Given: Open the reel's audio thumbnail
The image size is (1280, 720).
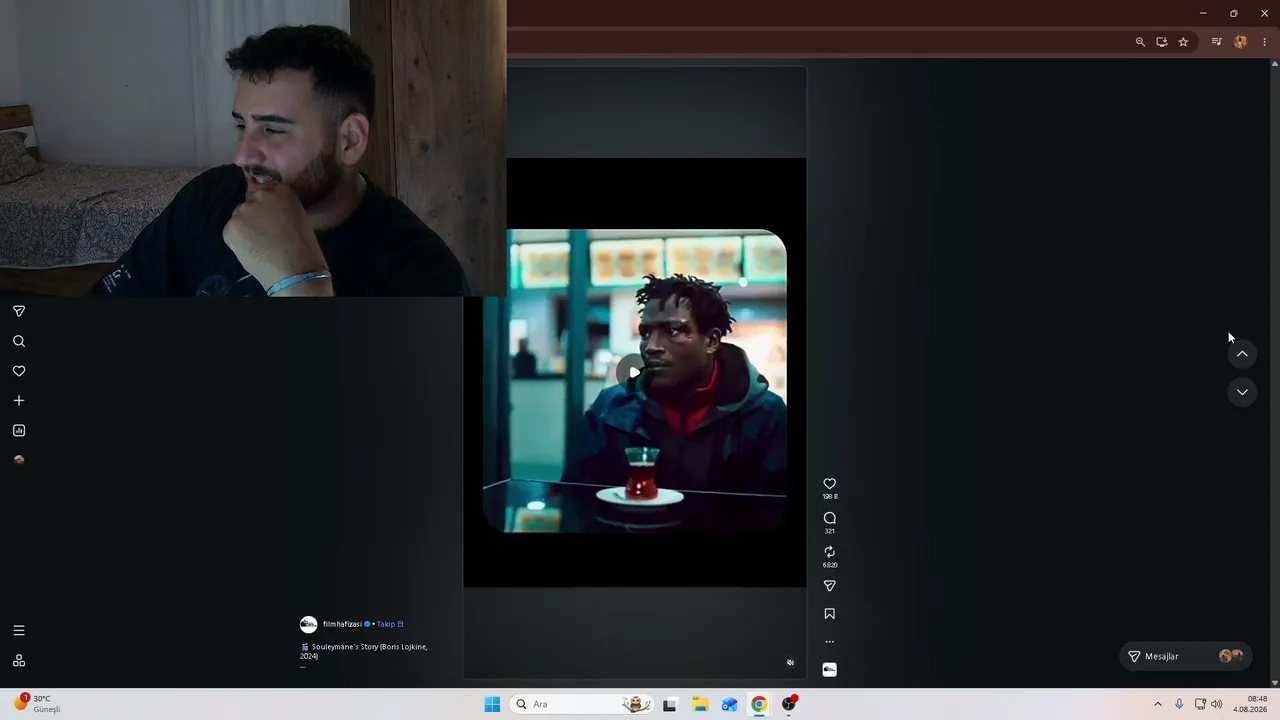Looking at the screenshot, I should (829, 669).
